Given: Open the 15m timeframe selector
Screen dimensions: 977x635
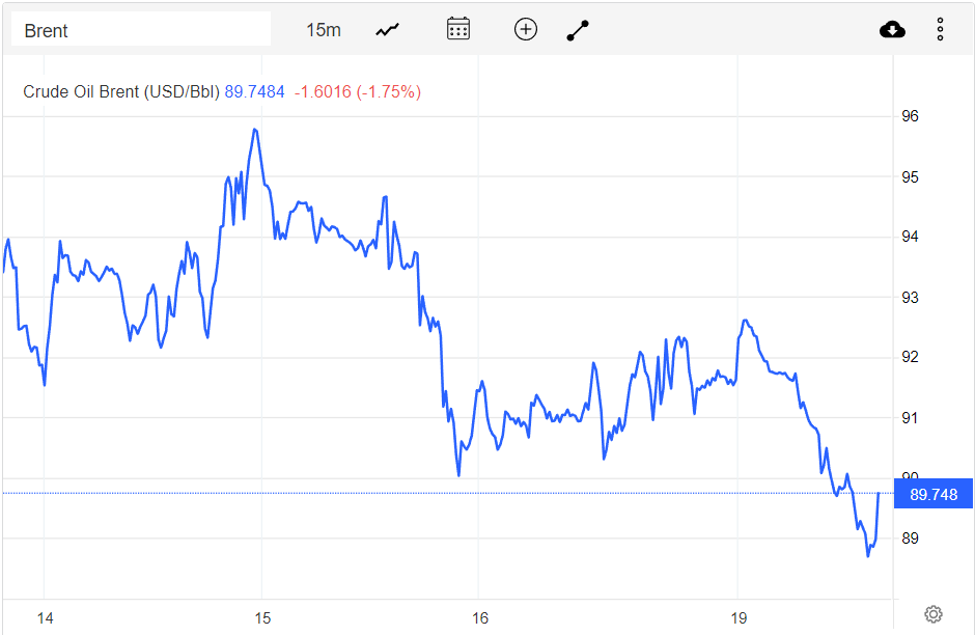Looking at the screenshot, I should pos(323,30).
